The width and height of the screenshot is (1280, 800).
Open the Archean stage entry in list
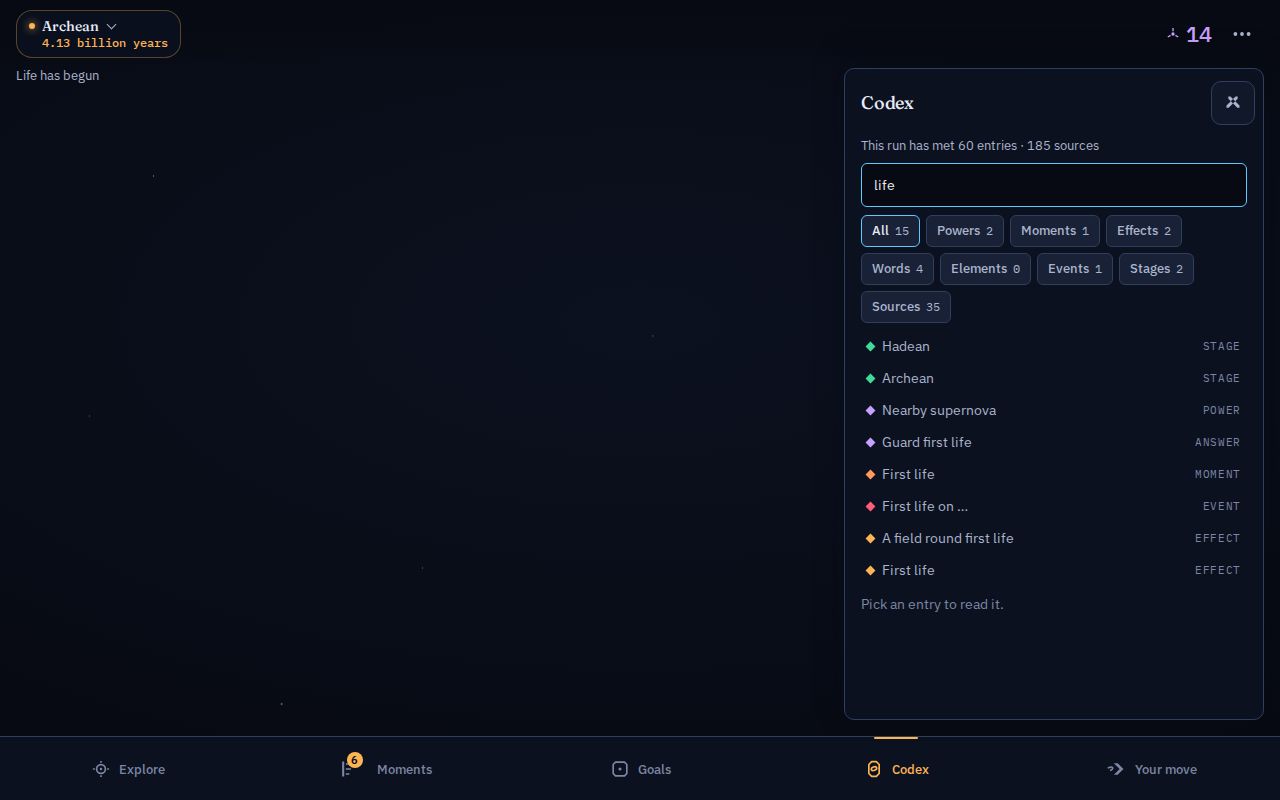click(1054, 378)
